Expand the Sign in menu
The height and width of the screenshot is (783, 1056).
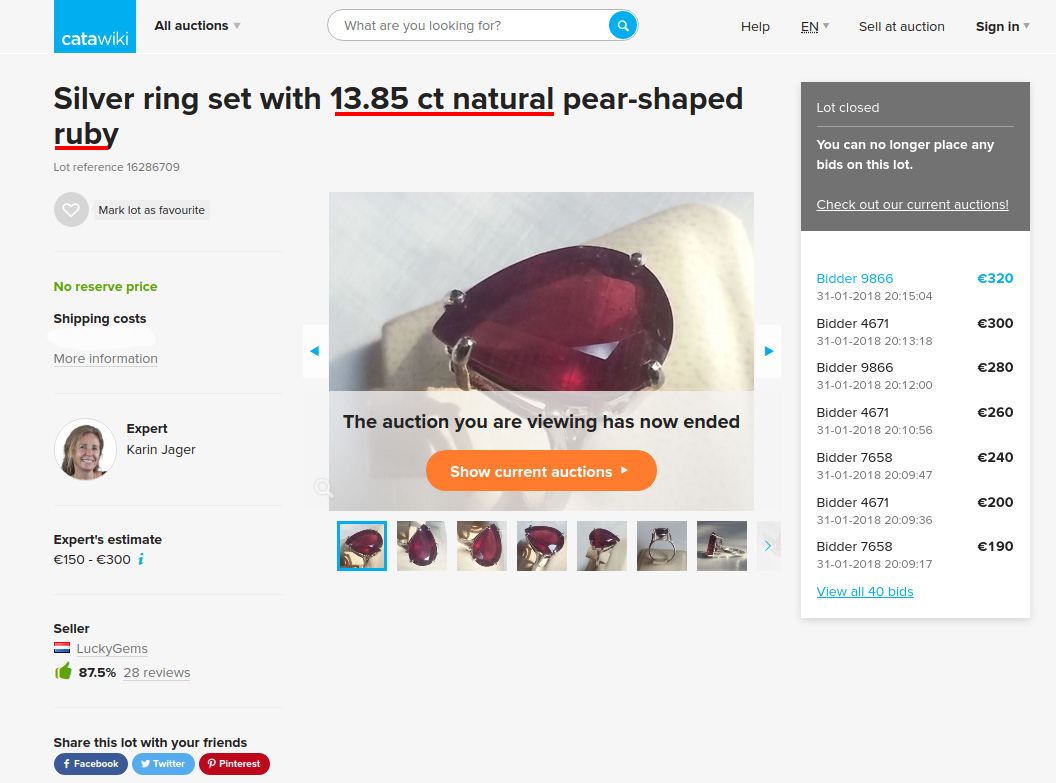pos(1003,26)
